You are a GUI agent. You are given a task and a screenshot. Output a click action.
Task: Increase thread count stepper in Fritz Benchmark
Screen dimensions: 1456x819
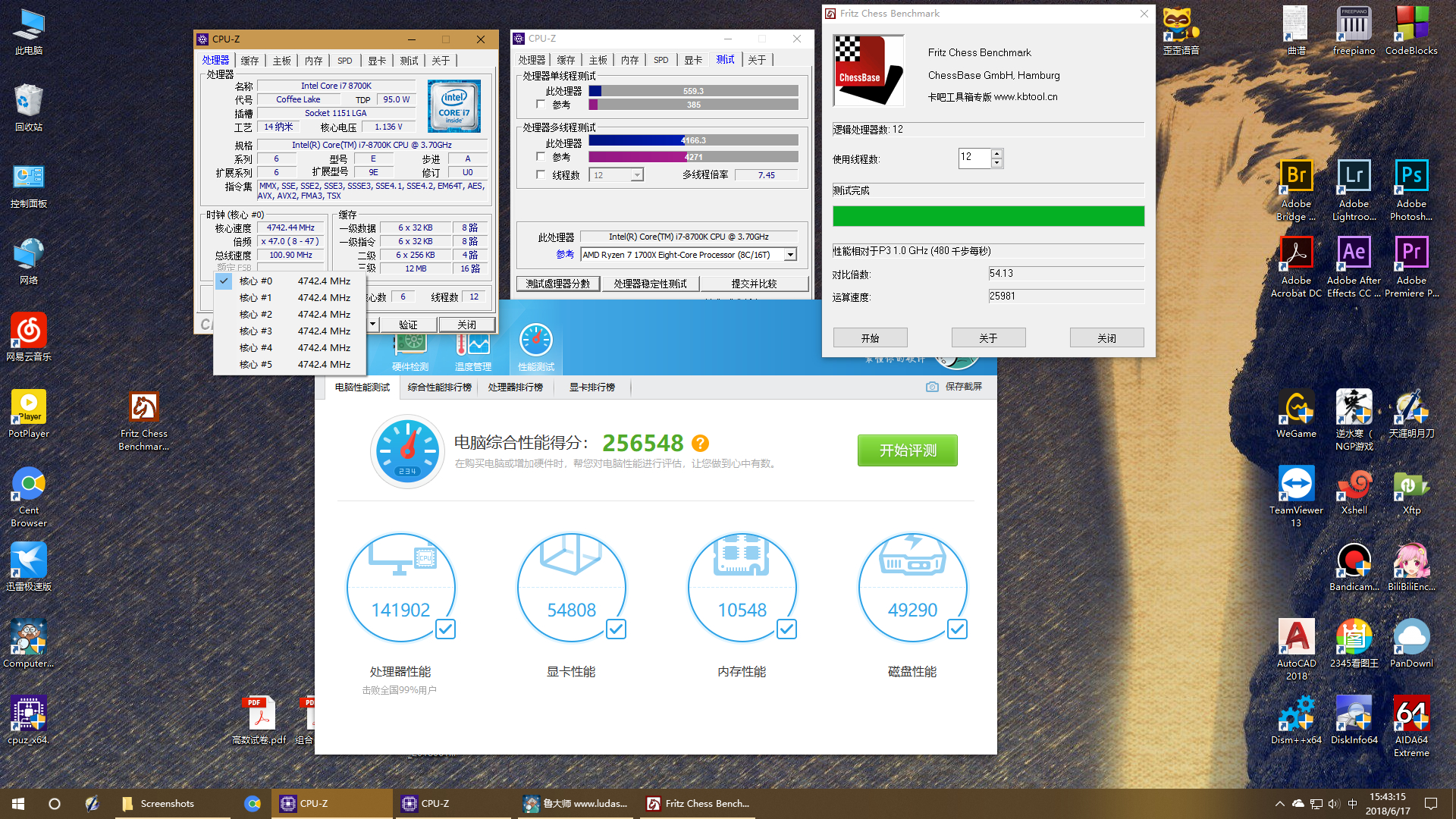pos(996,154)
